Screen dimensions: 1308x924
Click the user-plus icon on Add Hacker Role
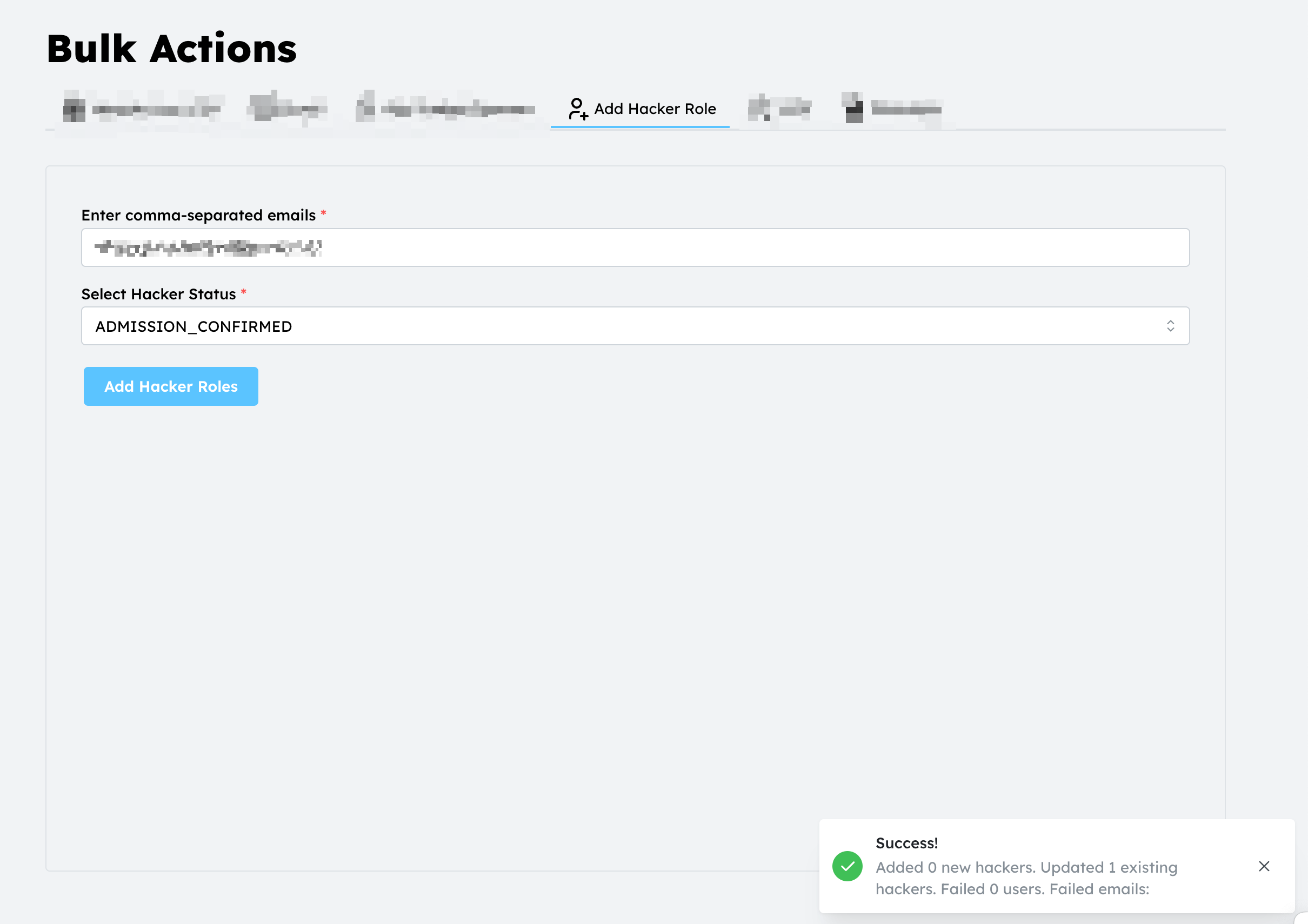[x=578, y=108]
